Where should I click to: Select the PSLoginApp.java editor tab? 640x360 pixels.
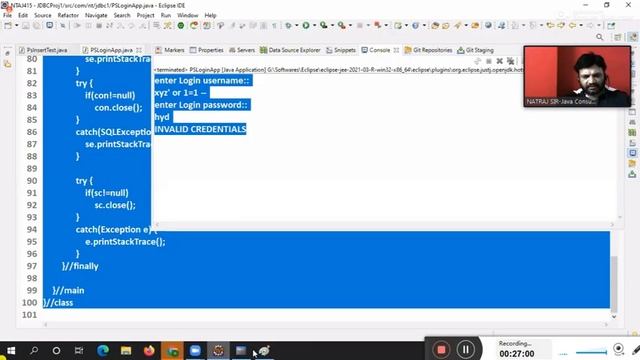pos(108,50)
